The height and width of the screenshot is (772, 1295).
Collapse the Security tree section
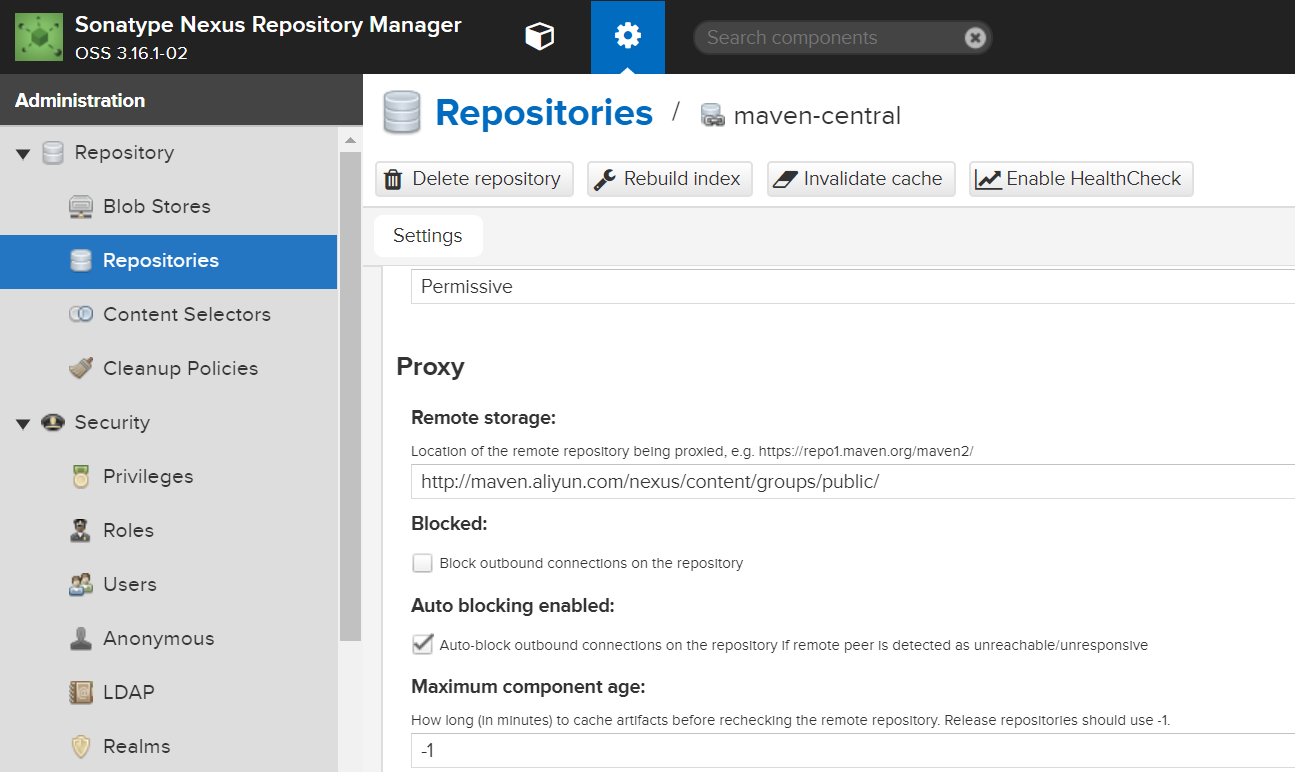[23, 423]
